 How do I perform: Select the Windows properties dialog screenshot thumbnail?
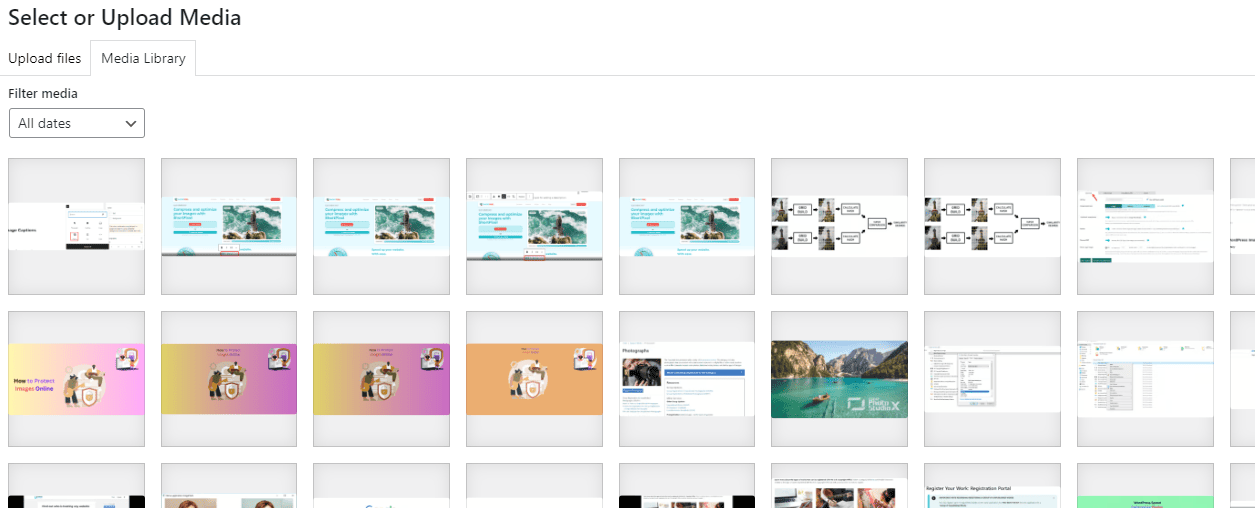point(992,379)
